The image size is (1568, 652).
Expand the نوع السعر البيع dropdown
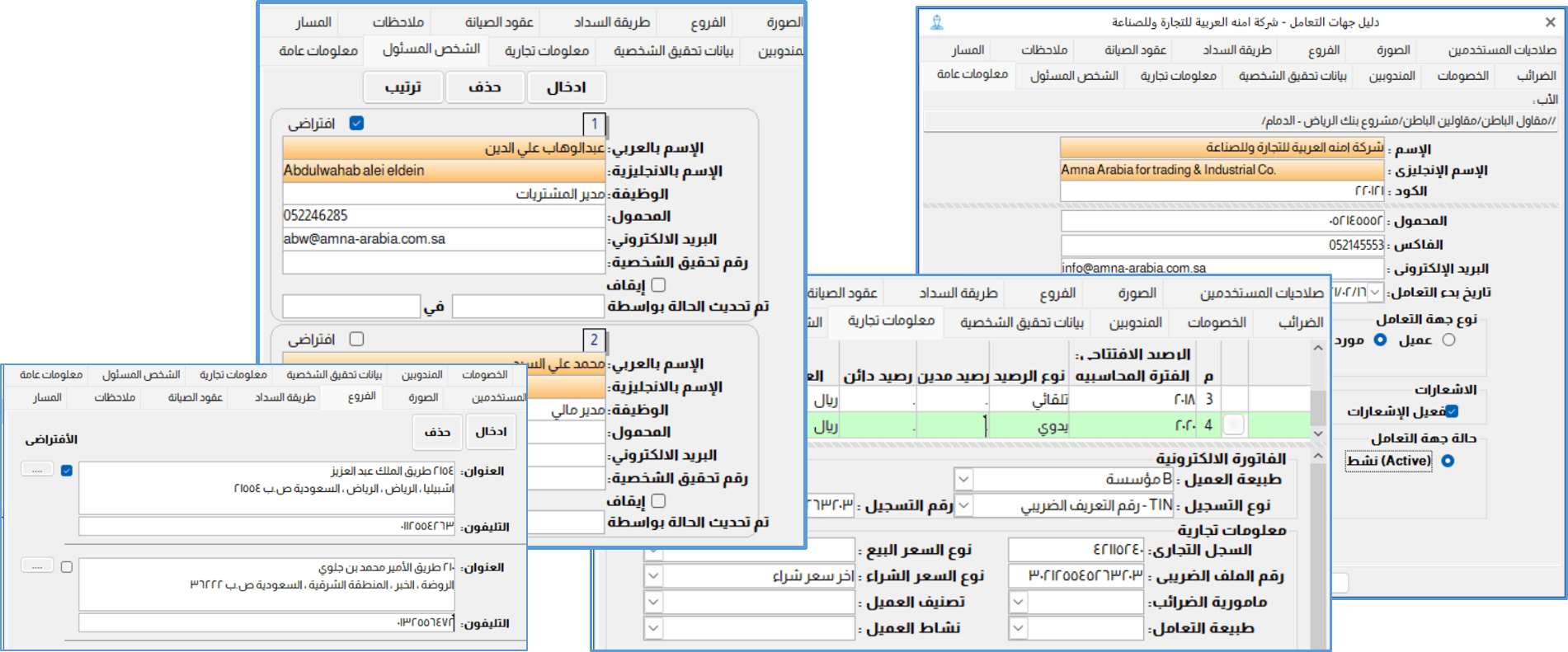pyautogui.click(x=653, y=550)
